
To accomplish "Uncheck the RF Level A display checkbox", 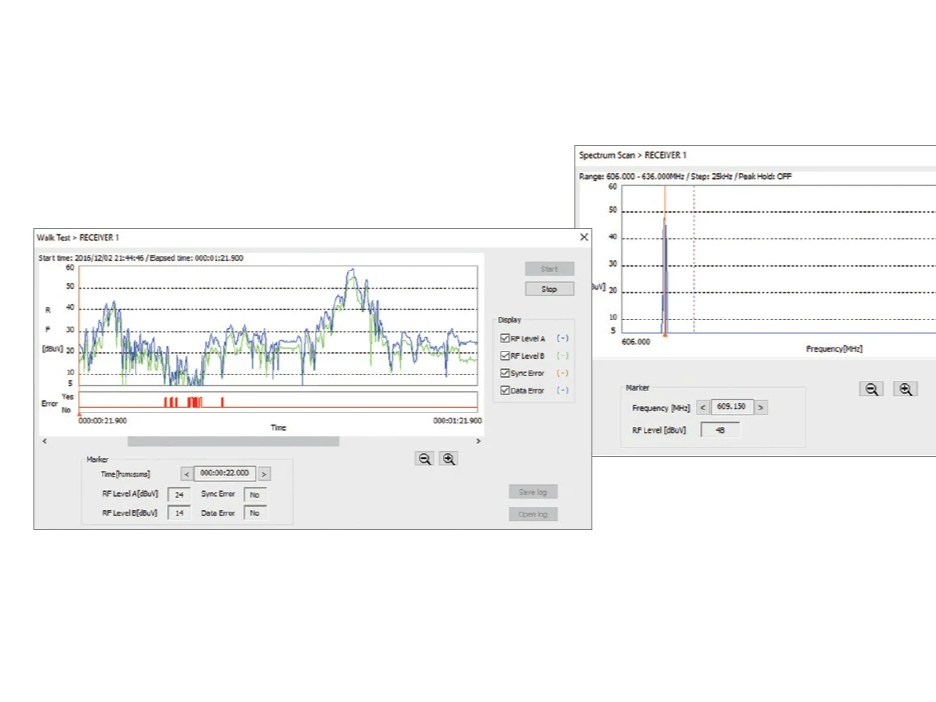I will pos(506,339).
